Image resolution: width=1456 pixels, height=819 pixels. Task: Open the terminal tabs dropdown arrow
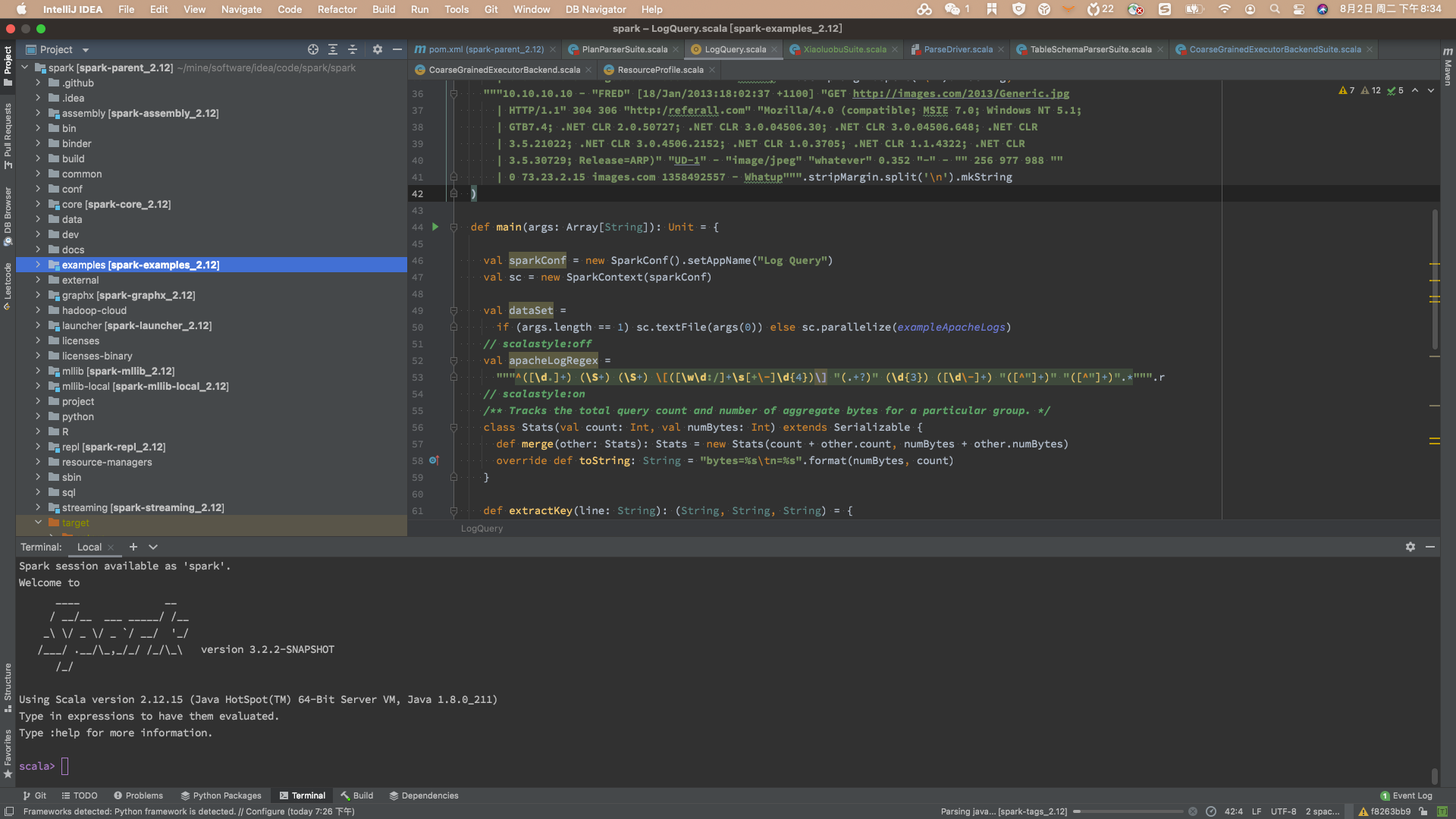pyautogui.click(x=153, y=547)
